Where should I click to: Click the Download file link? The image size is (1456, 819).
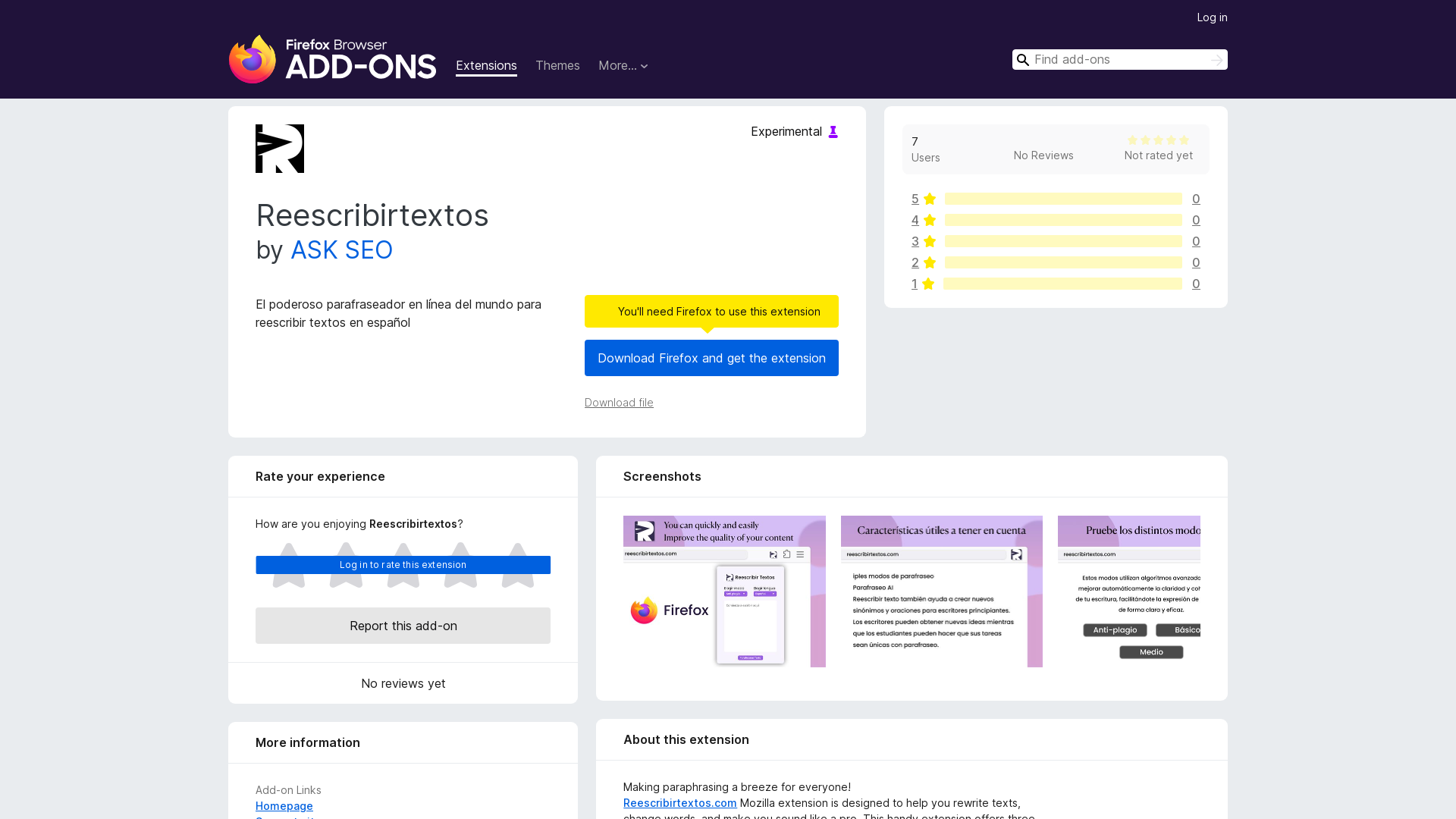click(x=619, y=403)
